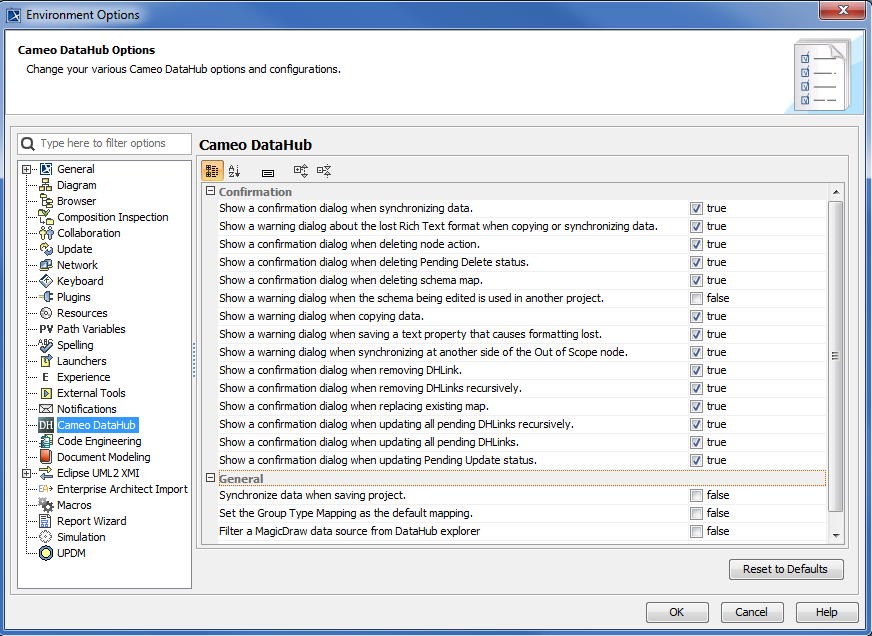The height and width of the screenshot is (636, 872).
Task: Click the Alphabetical sort toolbar icon
Action: (235, 171)
